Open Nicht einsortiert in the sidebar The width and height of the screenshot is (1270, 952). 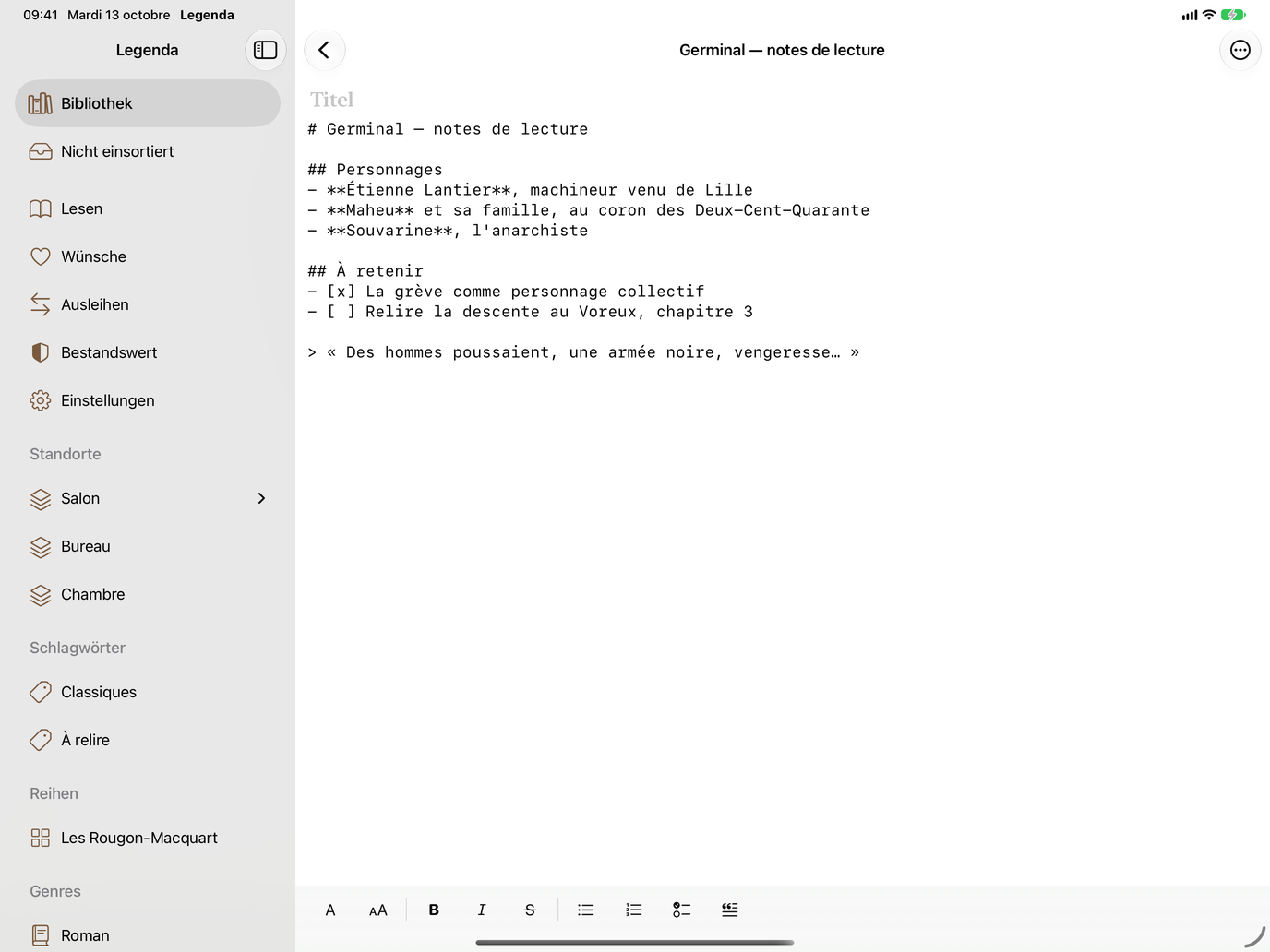click(x=148, y=151)
